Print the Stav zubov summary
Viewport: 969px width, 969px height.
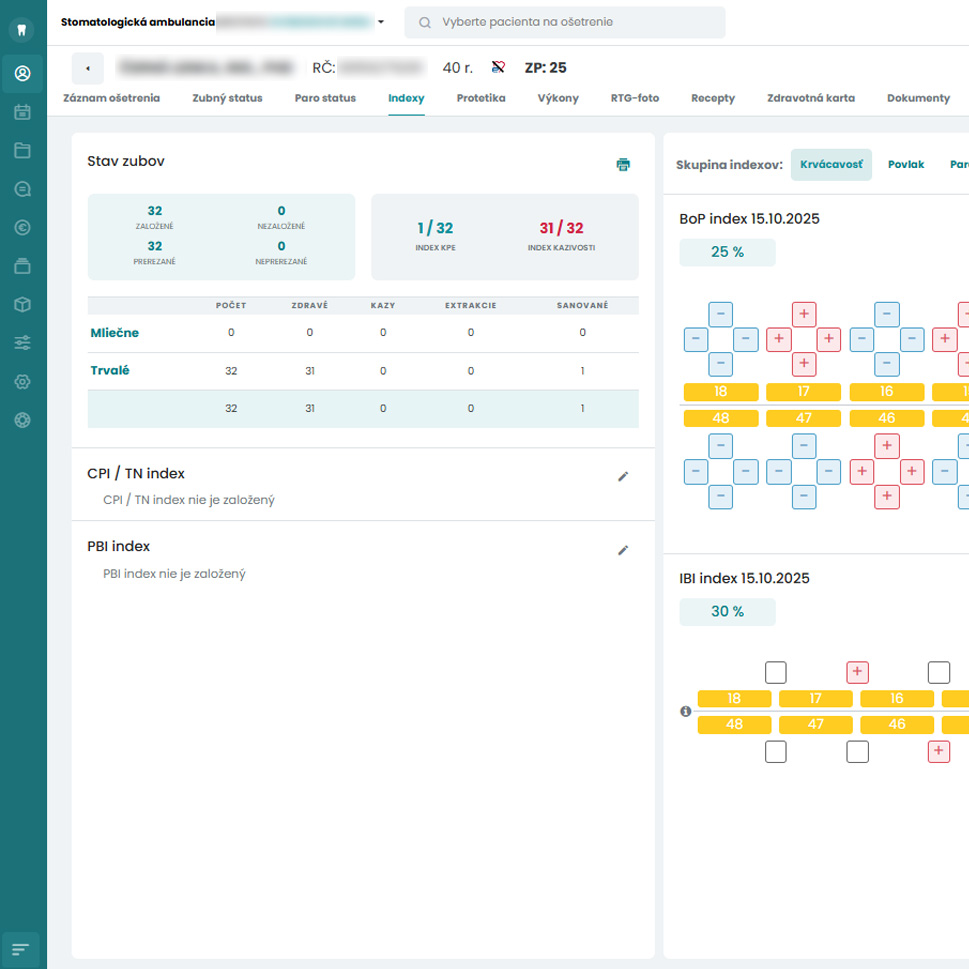pyautogui.click(x=623, y=164)
